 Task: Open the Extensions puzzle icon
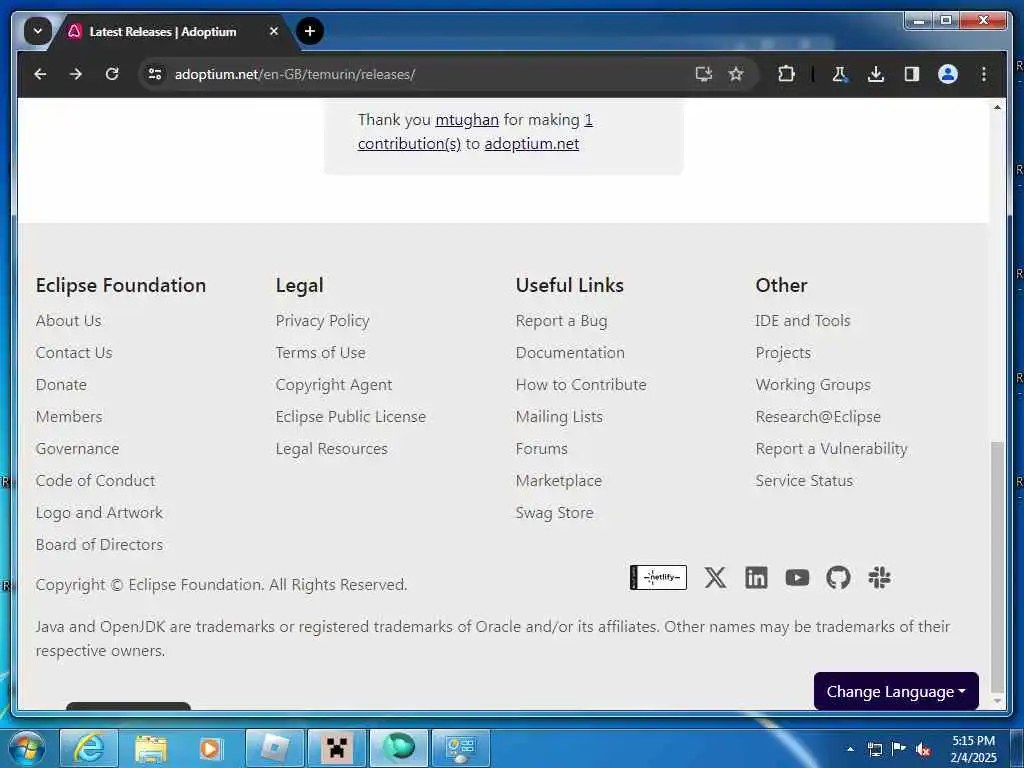tap(786, 74)
